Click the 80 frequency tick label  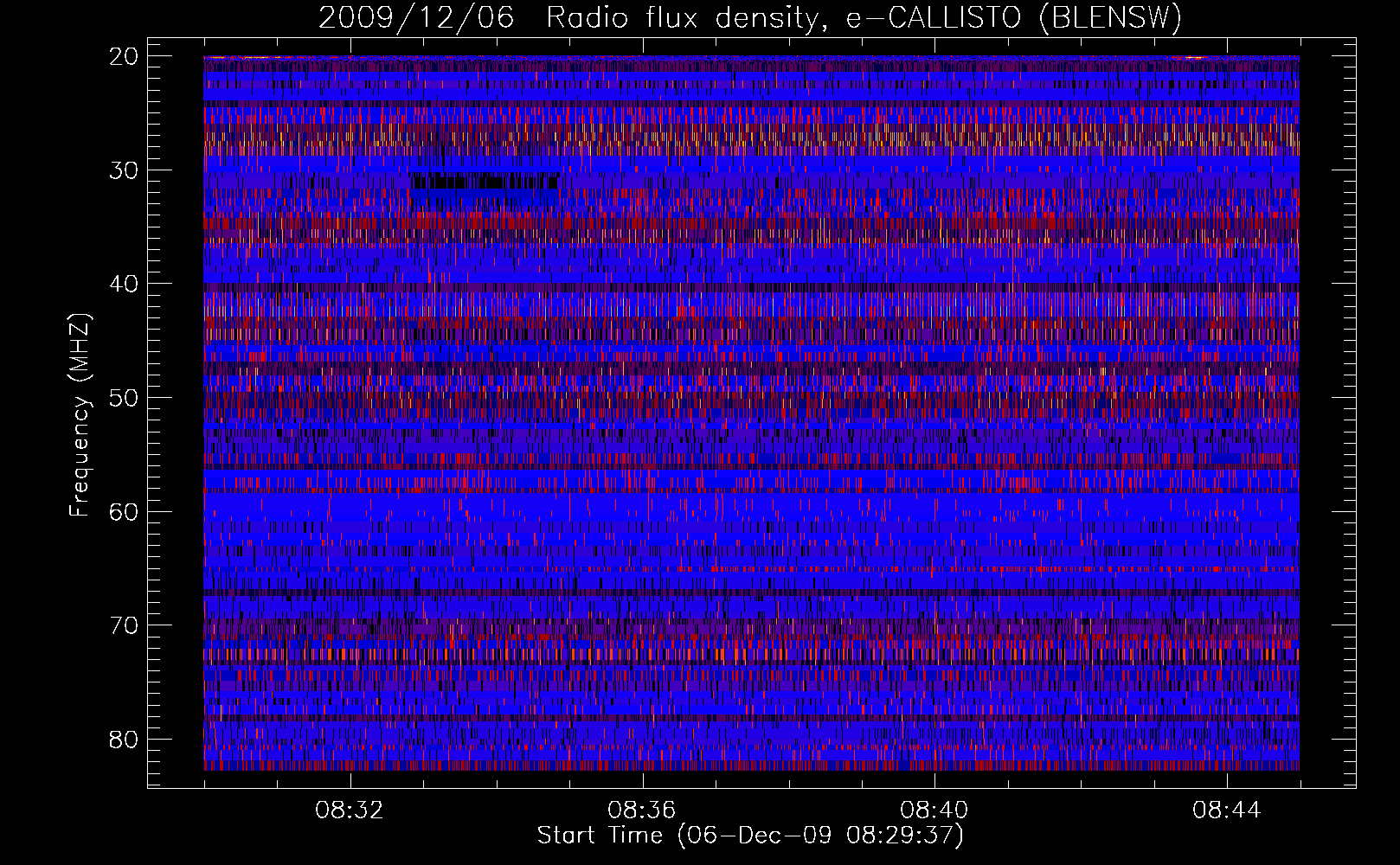click(125, 740)
